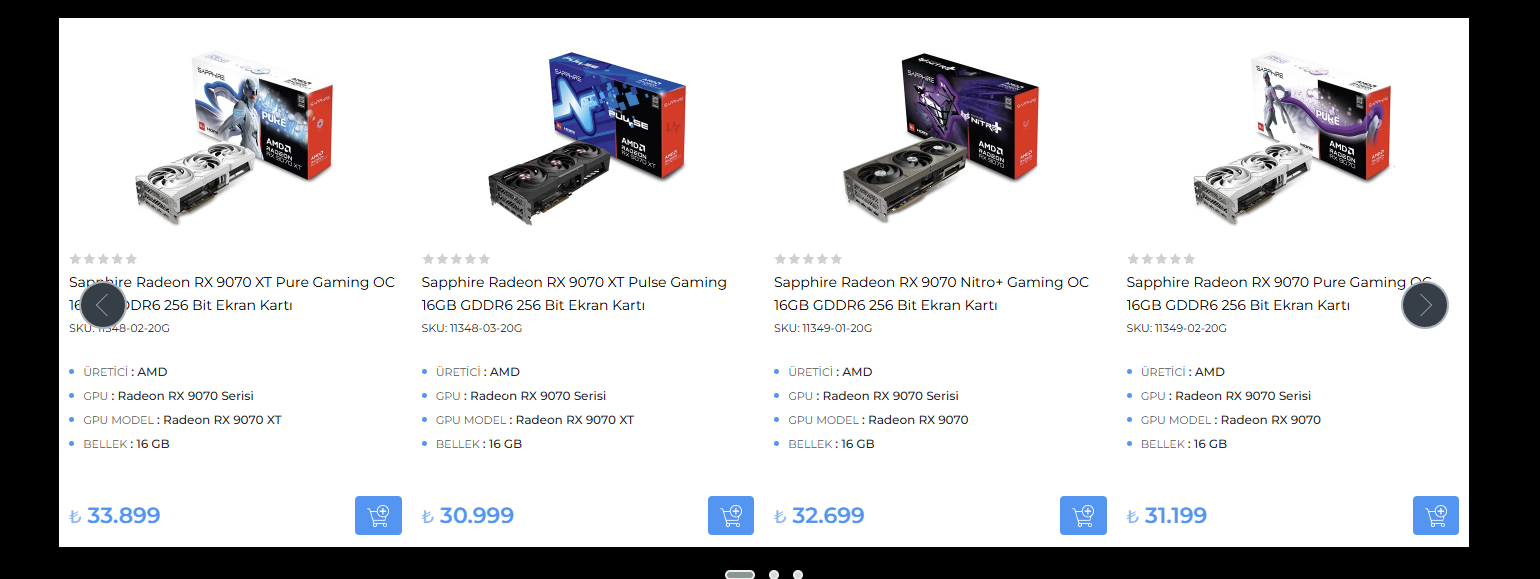Image resolution: width=1540 pixels, height=579 pixels.
Task: Add RX 9070 XT Pulse Gaming to cart
Action: [731, 516]
